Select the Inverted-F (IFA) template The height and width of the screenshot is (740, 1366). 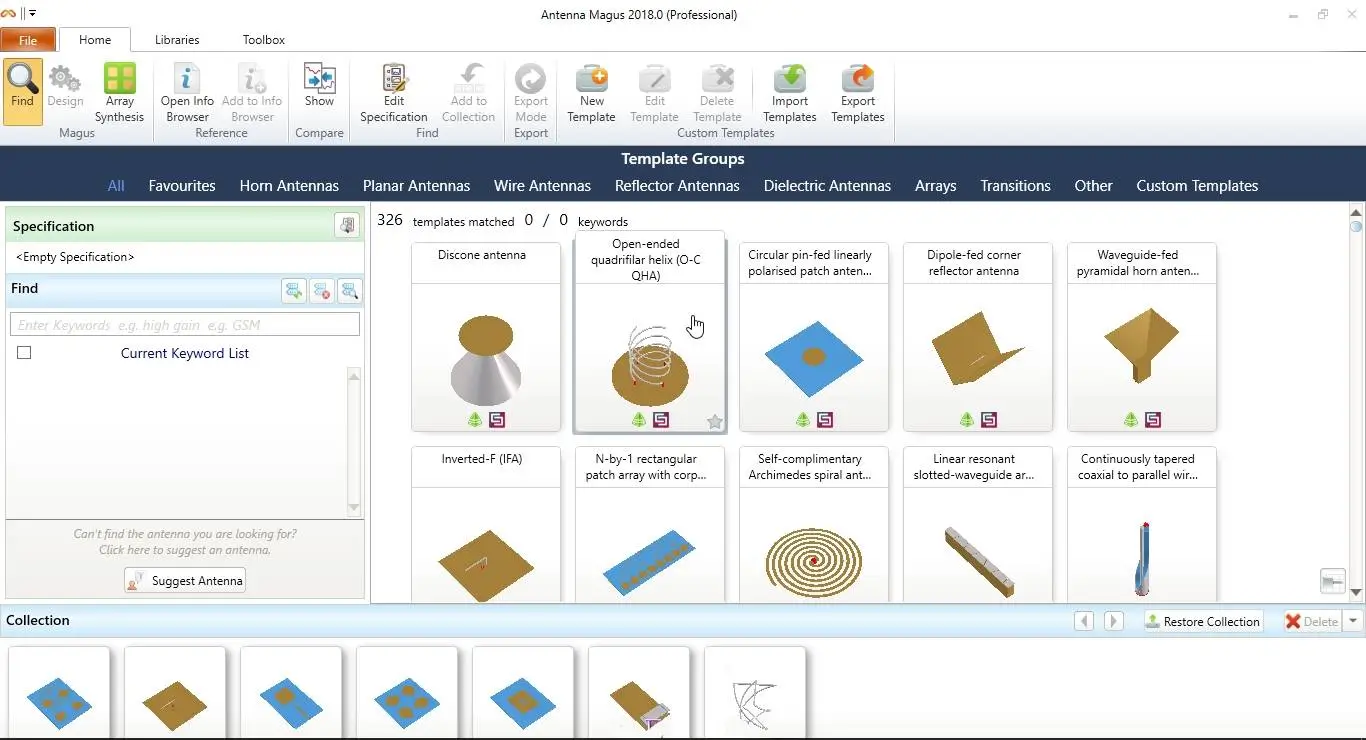(486, 524)
